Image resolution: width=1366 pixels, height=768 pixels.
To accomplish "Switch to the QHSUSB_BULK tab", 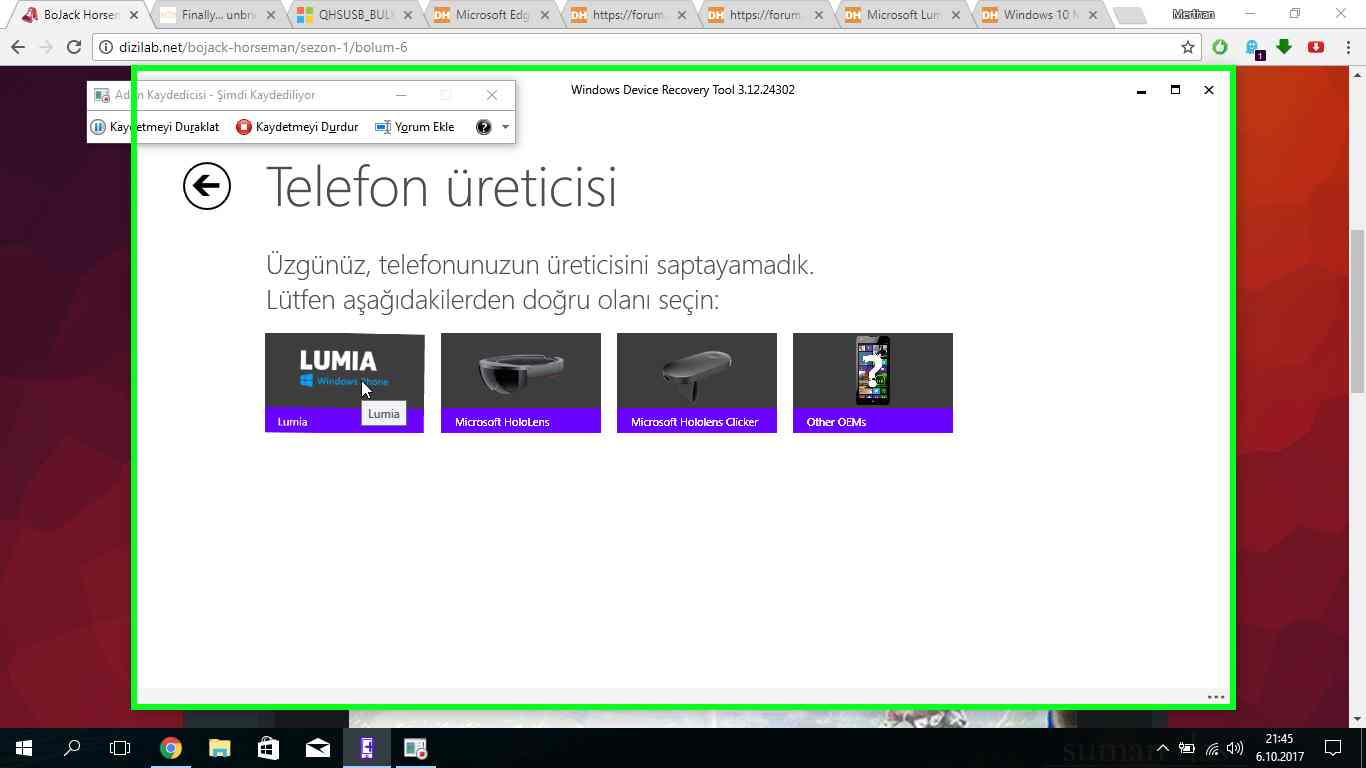I will (354, 15).
